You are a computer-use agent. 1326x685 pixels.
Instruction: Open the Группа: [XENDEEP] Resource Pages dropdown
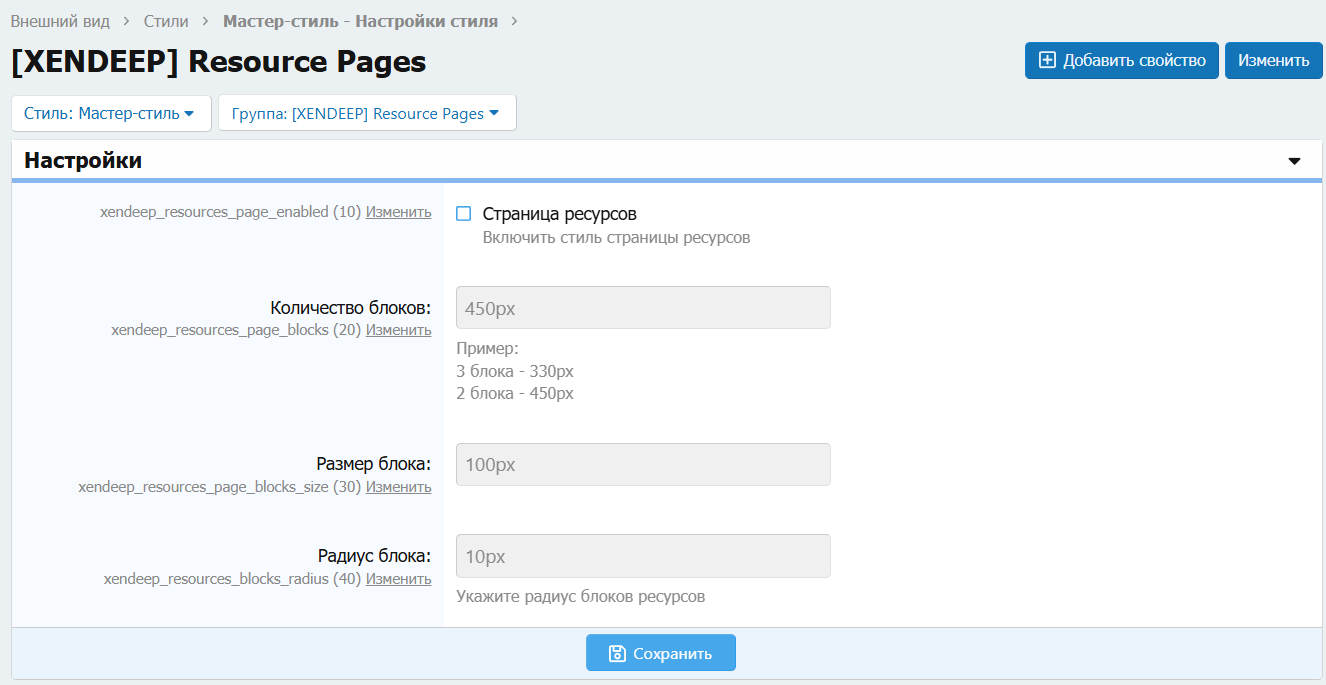tap(366, 113)
